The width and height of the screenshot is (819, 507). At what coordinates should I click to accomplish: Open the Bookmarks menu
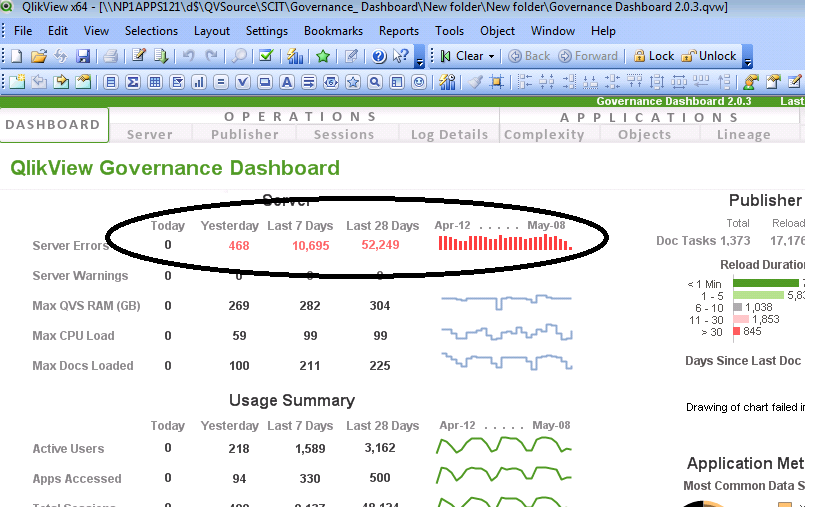point(333,31)
